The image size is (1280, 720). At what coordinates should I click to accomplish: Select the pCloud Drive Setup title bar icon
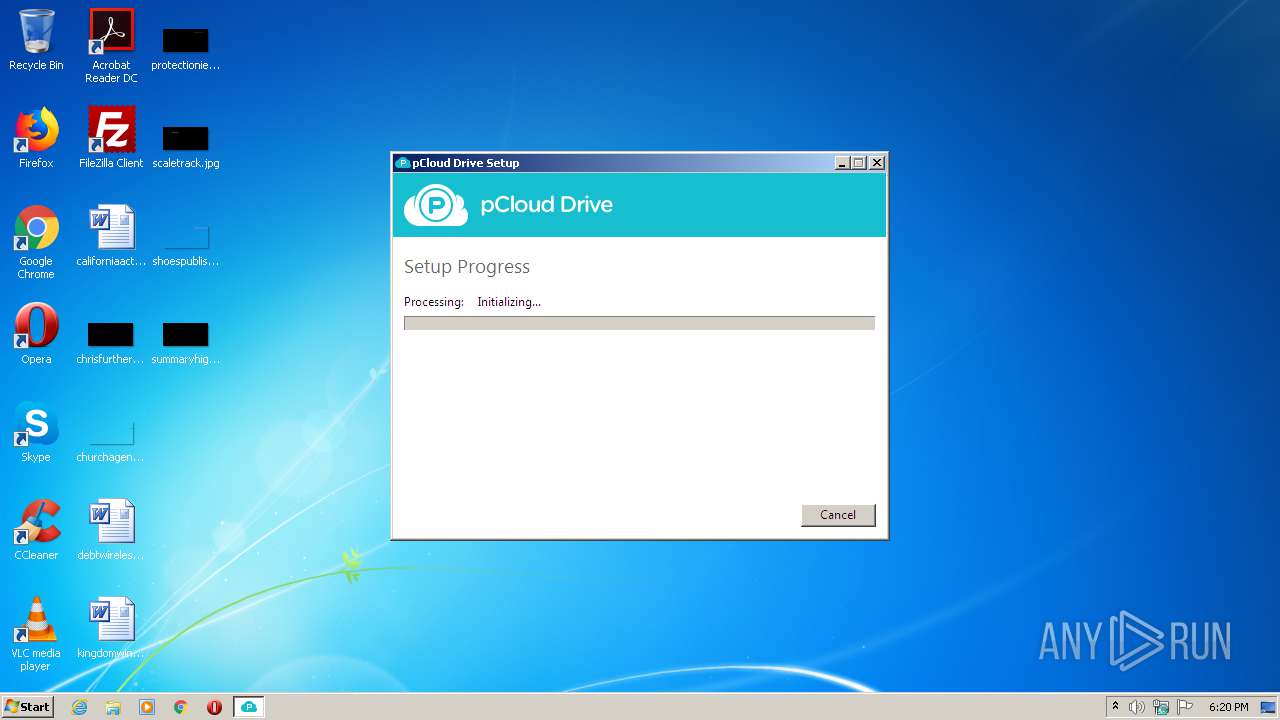[x=403, y=163]
